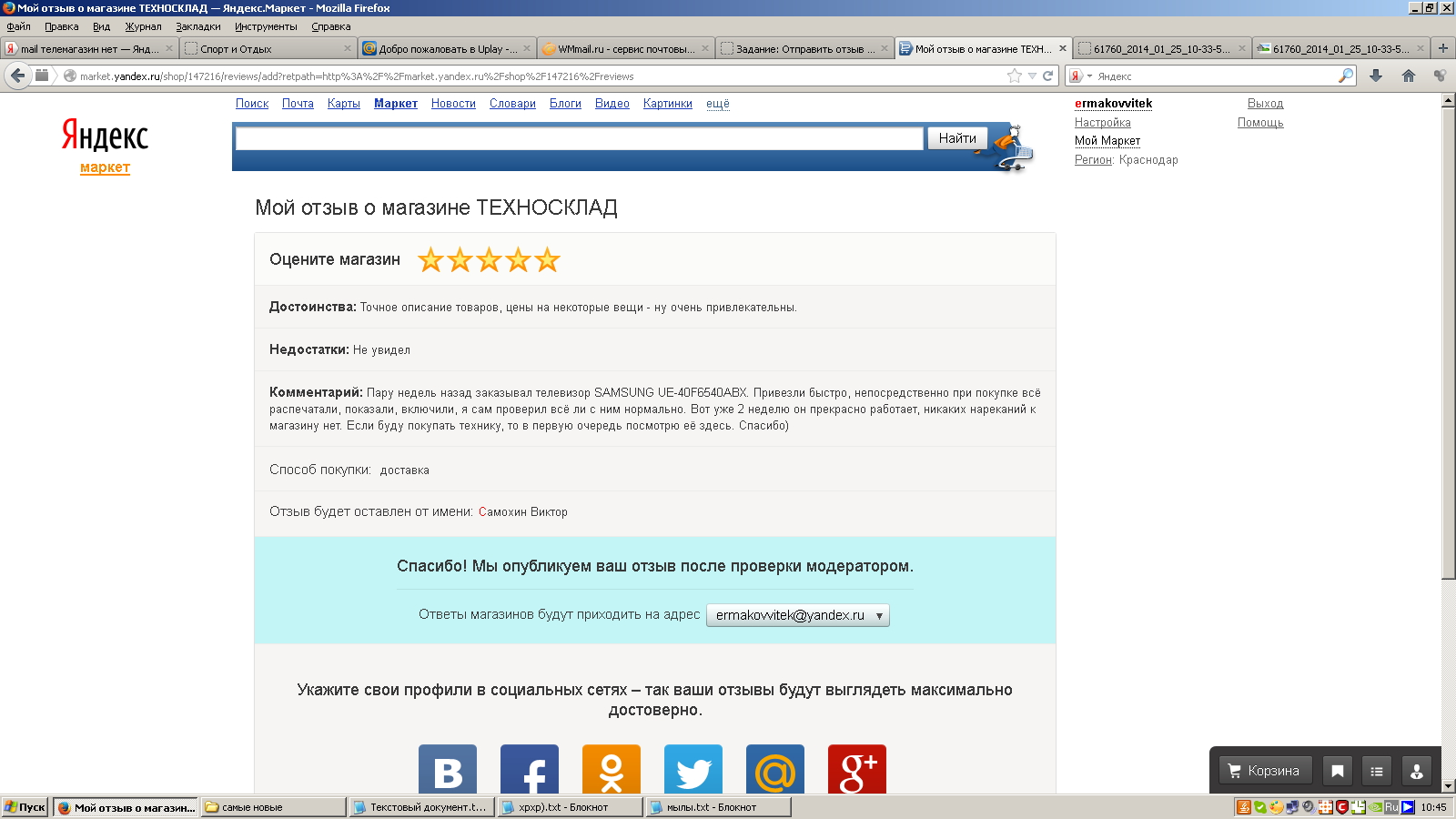Open the Словари link

512,104
